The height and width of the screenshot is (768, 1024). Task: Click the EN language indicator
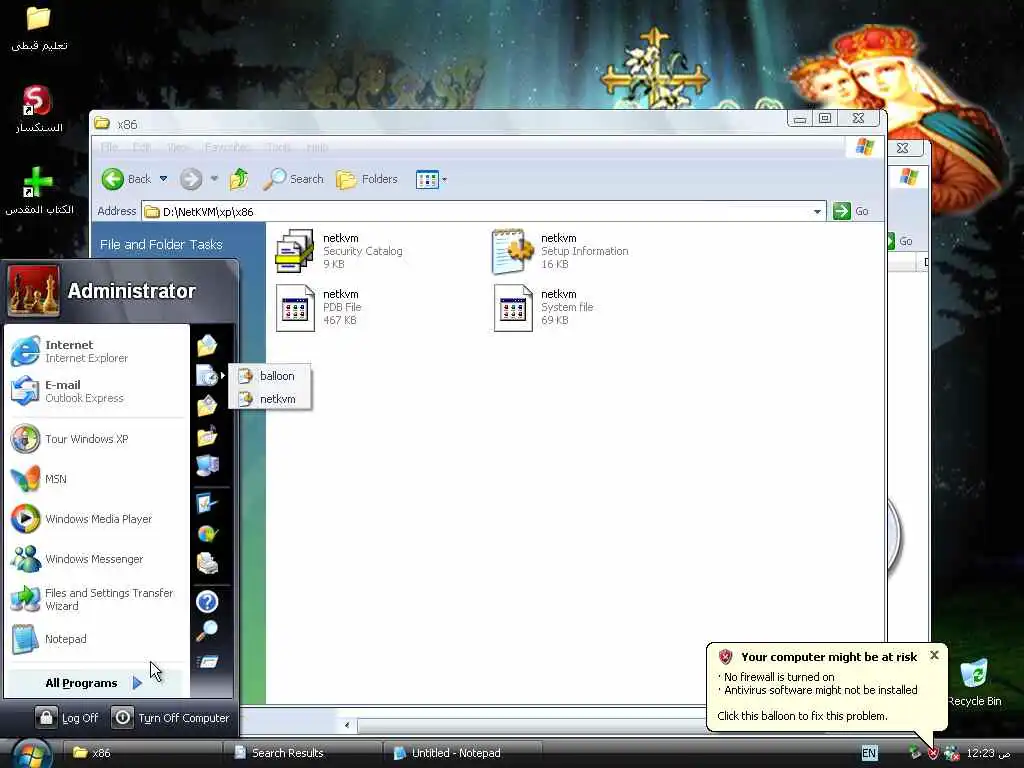tap(869, 753)
